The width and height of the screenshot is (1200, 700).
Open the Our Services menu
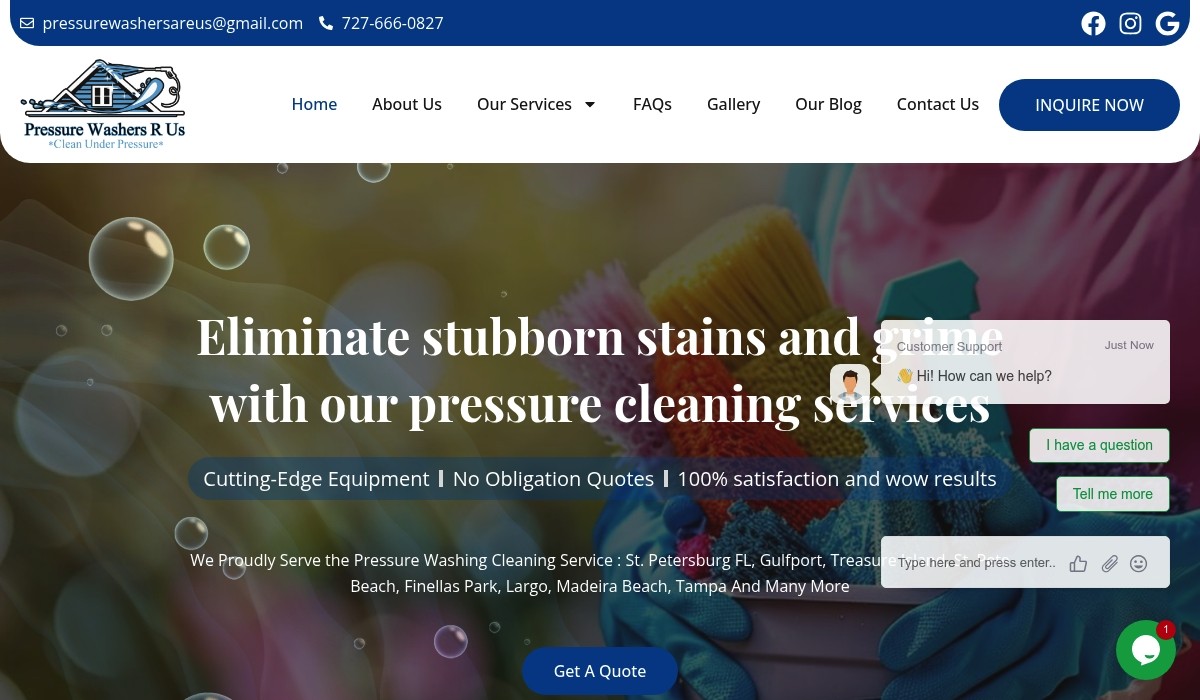(524, 104)
